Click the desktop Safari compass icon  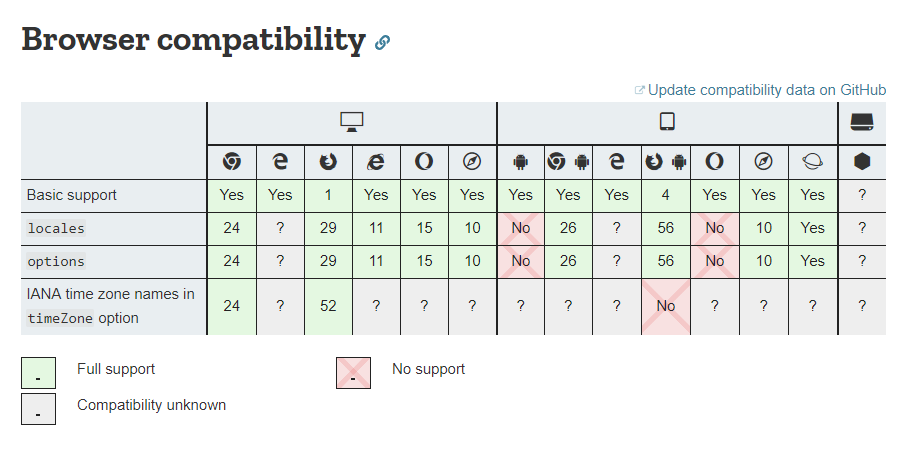point(472,161)
